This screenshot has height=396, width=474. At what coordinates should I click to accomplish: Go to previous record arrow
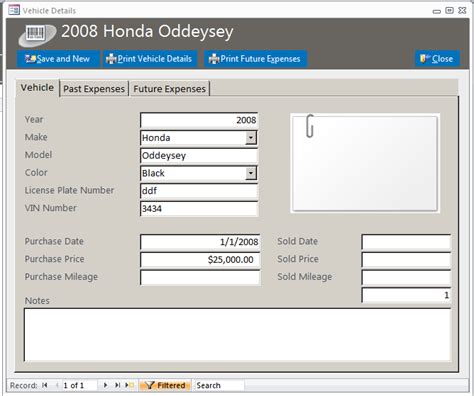57,385
